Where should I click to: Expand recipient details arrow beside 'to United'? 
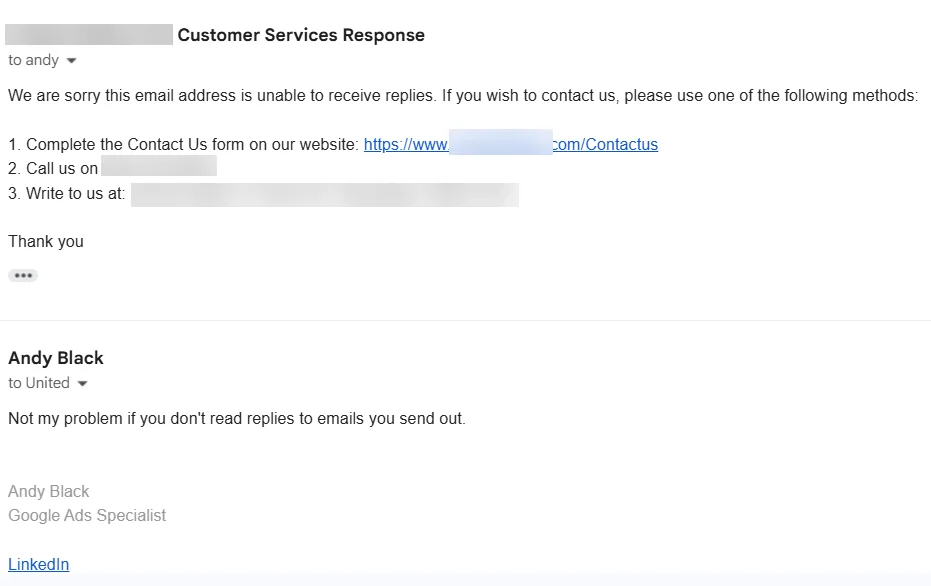(83, 384)
